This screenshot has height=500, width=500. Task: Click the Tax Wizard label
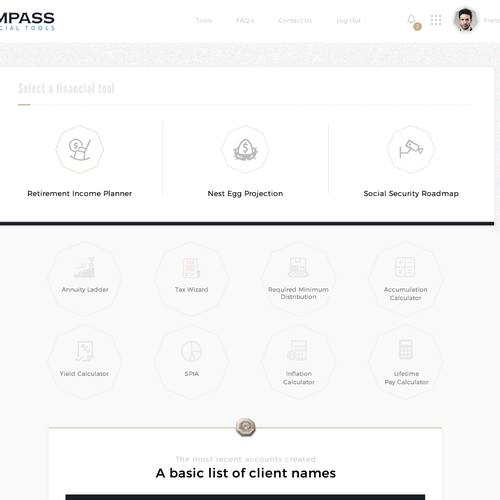pos(191,290)
